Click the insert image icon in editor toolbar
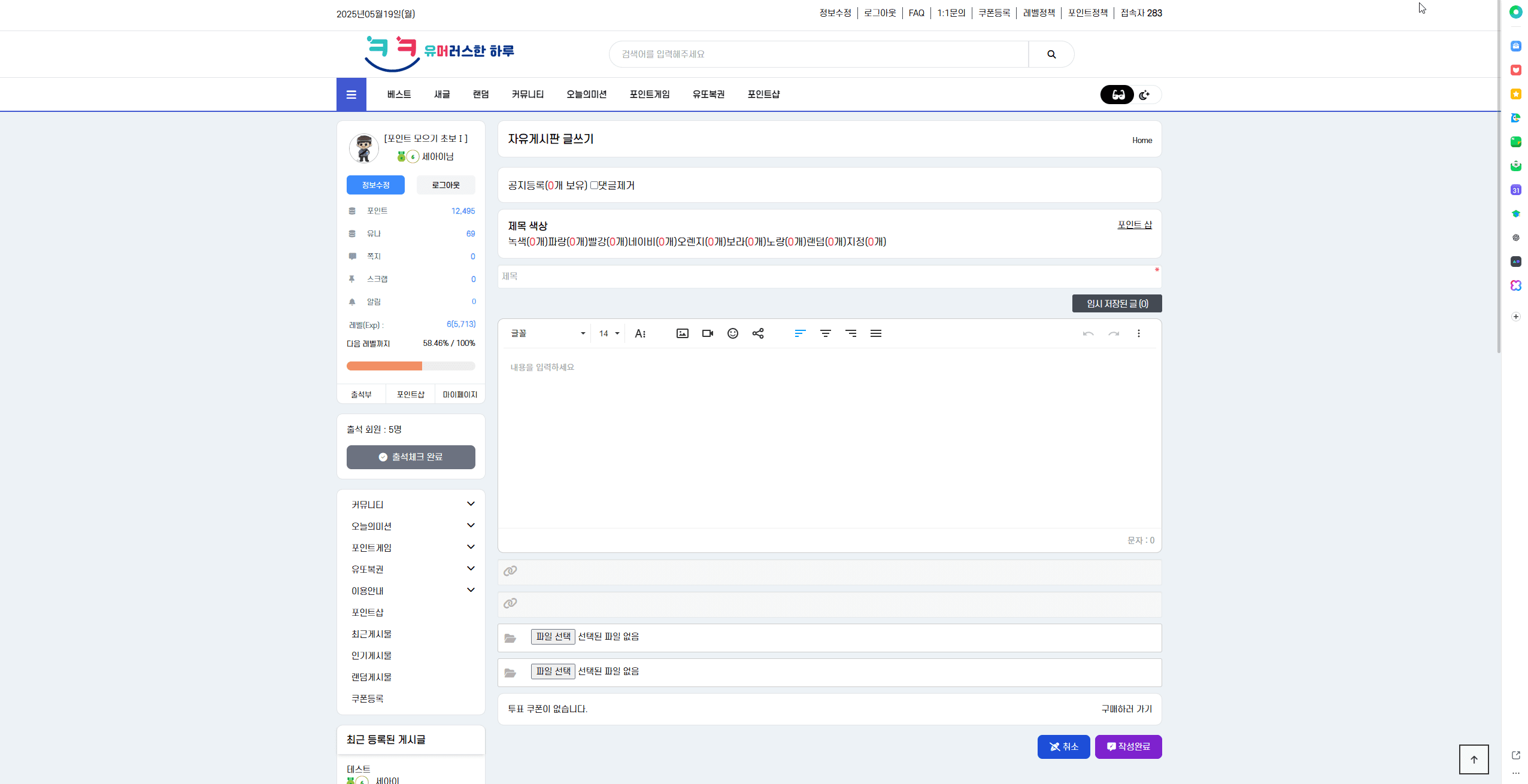The image size is (1528, 784). point(682,333)
